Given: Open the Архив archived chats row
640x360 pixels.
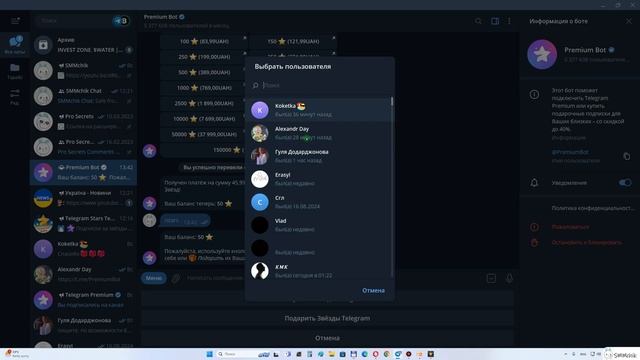Looking at the screenshot, I should (83, 45).
